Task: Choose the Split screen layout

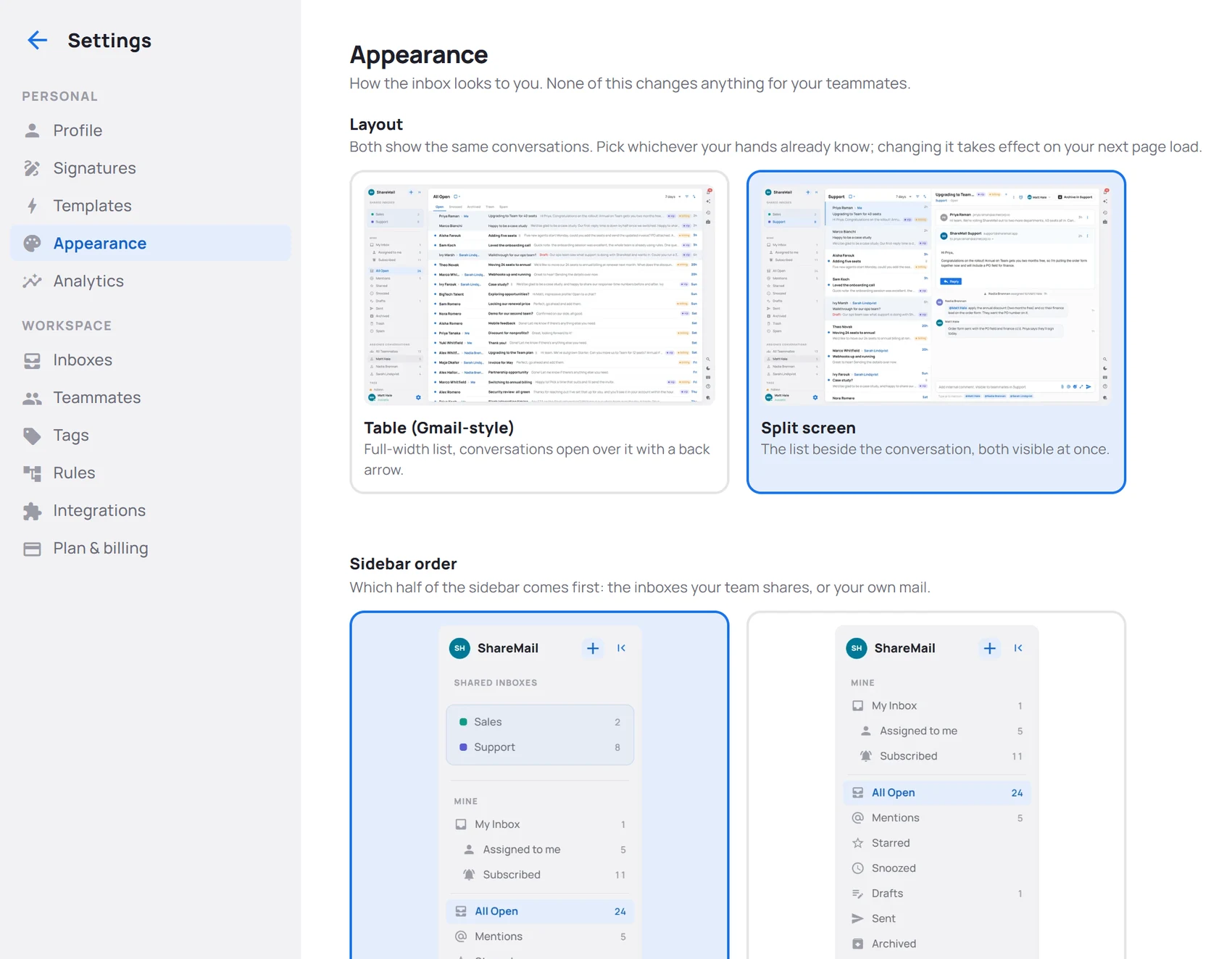Action: pos(936,332)
